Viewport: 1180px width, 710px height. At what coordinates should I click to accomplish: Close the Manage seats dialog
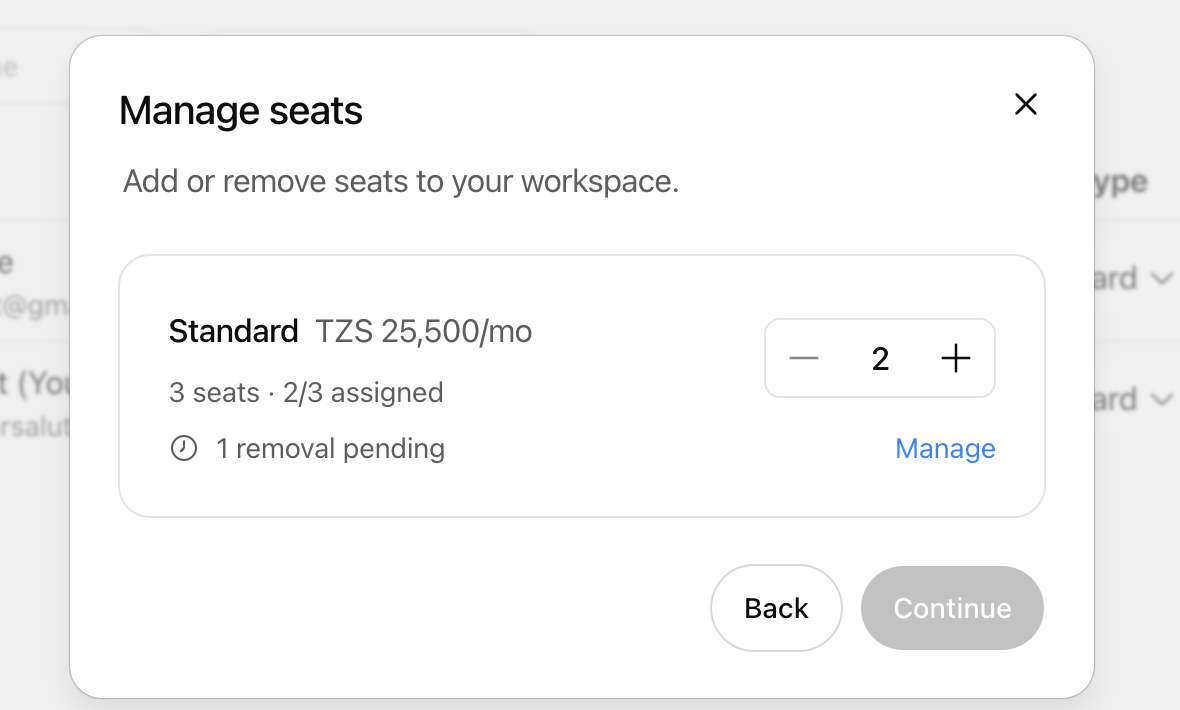pos(1026,104)
